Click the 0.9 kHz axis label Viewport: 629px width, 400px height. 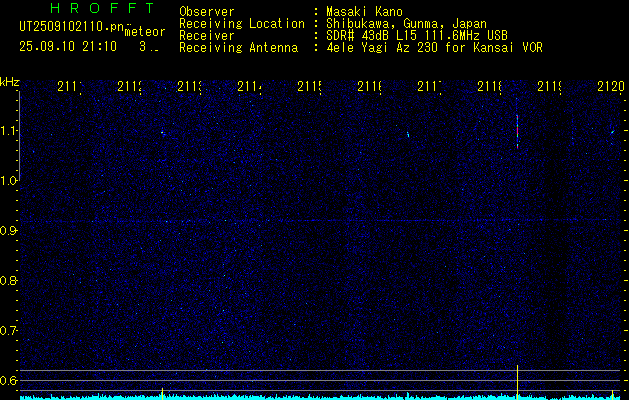[x=8, y=231]
